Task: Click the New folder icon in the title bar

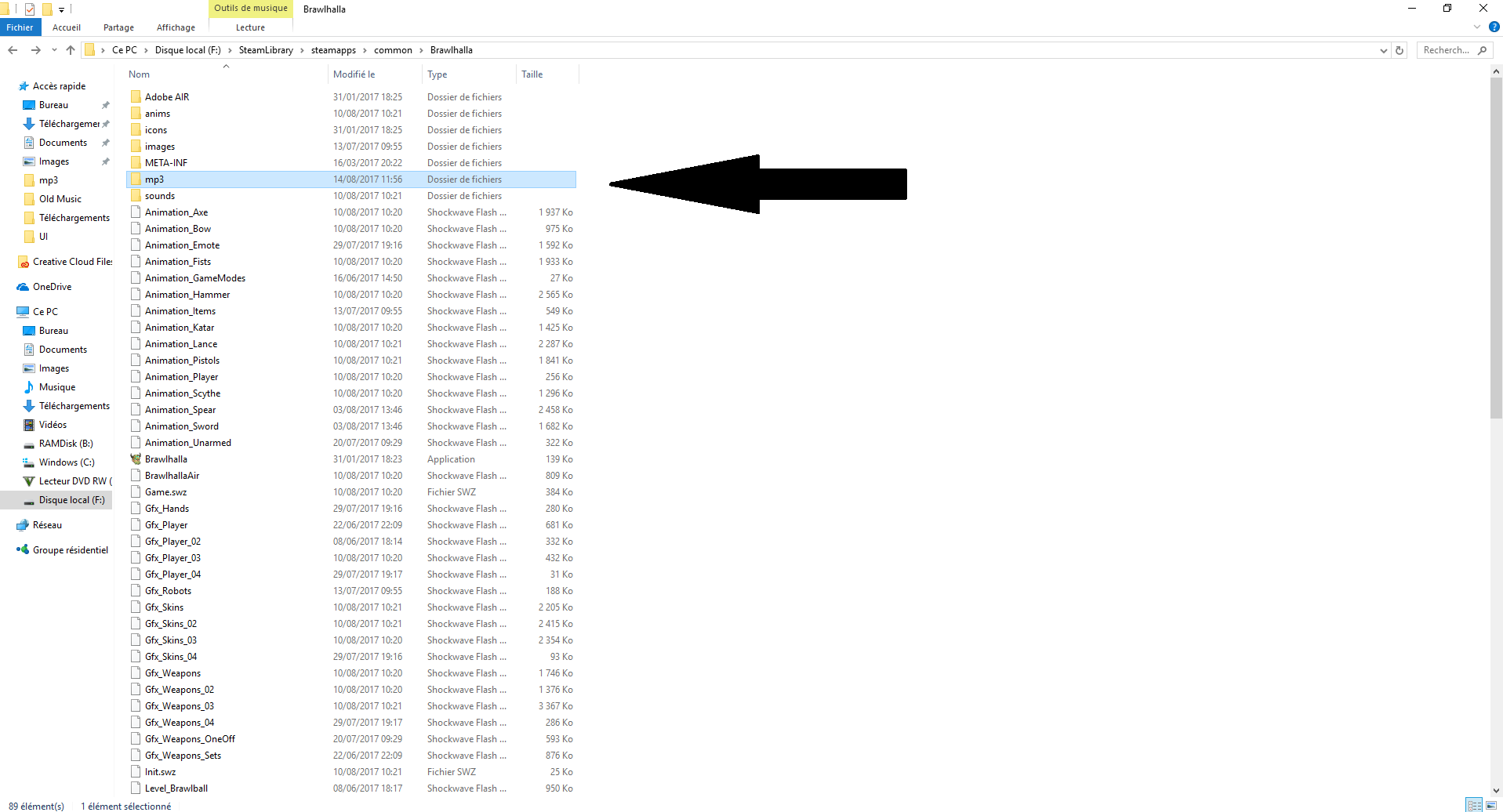Action: pyautogui.click(x=47, y=9)
